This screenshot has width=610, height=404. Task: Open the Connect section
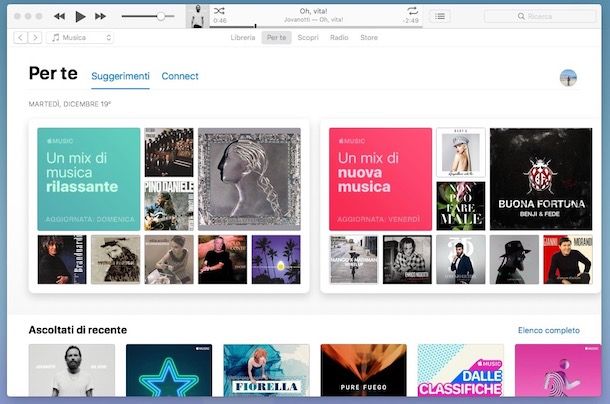(180, 76)
